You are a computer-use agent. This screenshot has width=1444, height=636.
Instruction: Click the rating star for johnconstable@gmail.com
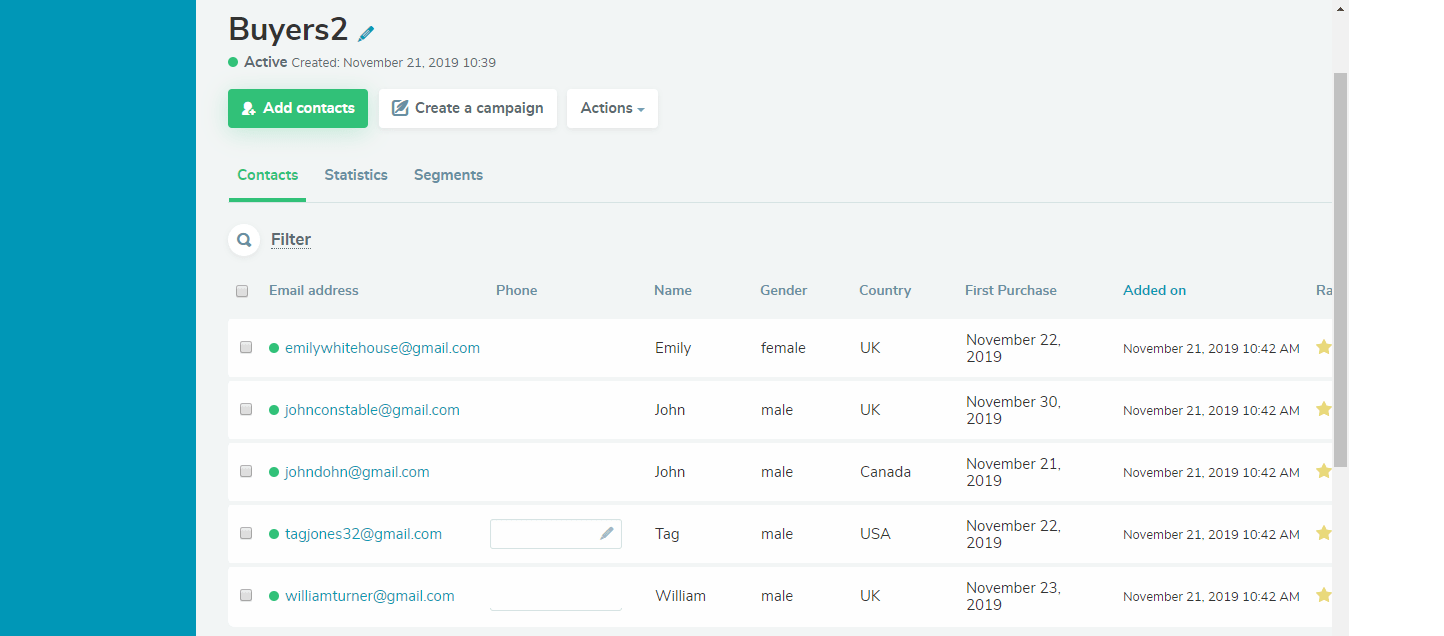[x=1323, y=409]
